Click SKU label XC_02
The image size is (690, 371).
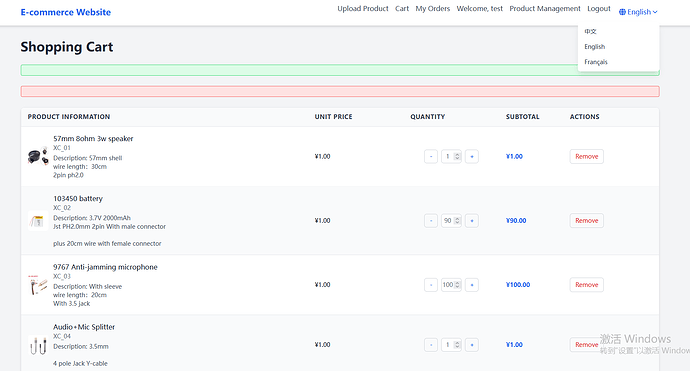pos(62,208)
